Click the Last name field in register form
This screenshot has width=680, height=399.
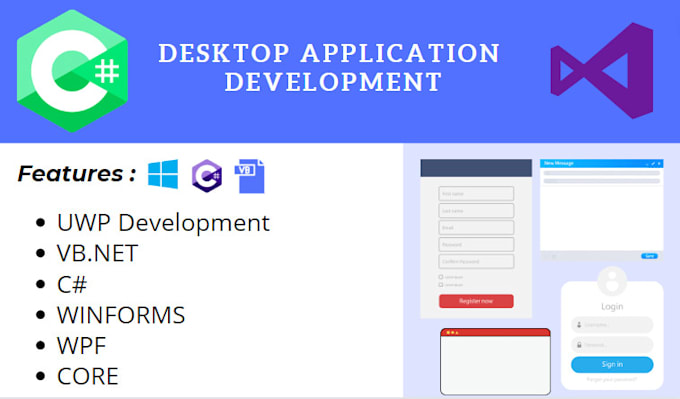tap(476, 210)
